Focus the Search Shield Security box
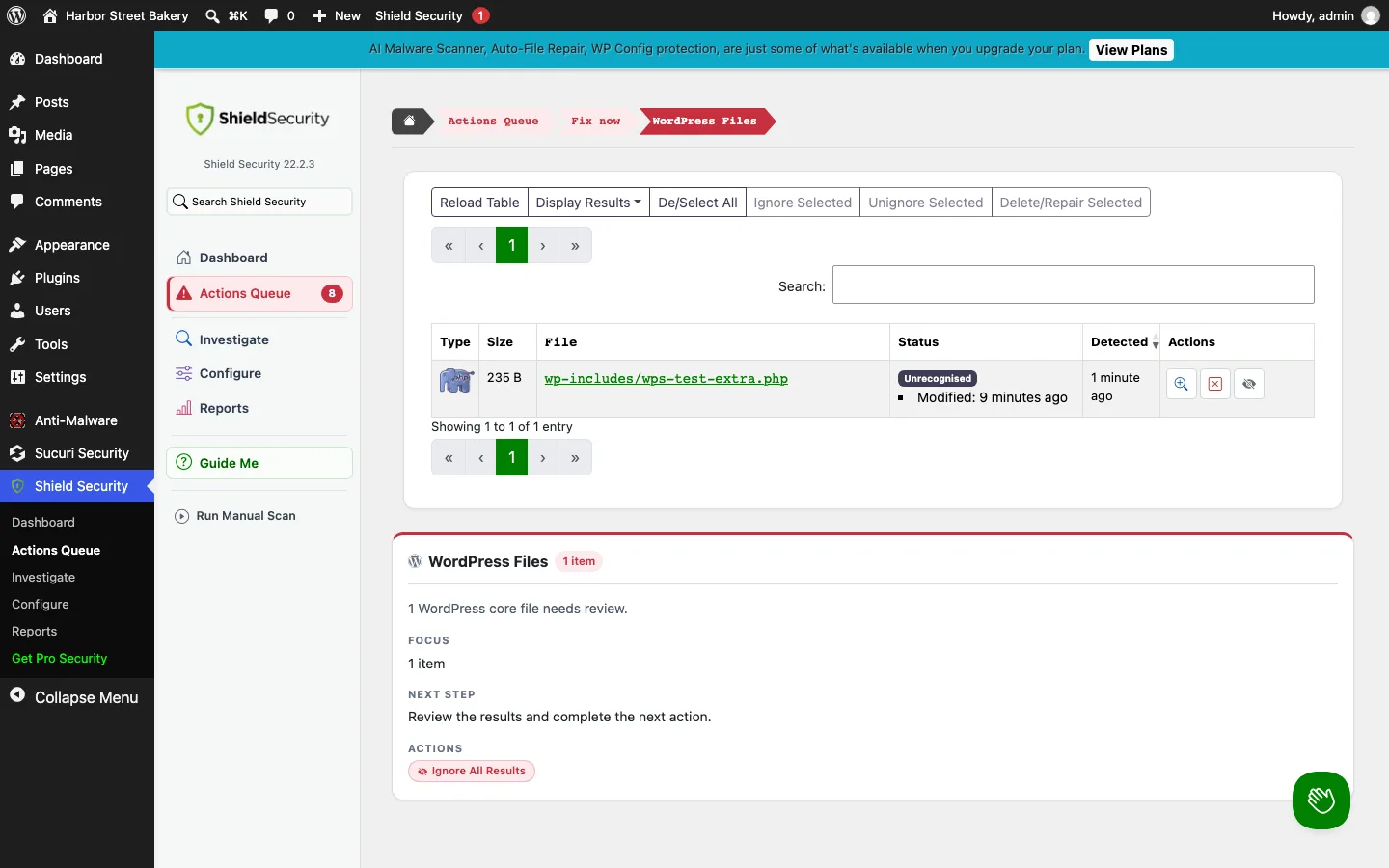Viewport: 1389px width, 868px height. (x=259, y=202)
